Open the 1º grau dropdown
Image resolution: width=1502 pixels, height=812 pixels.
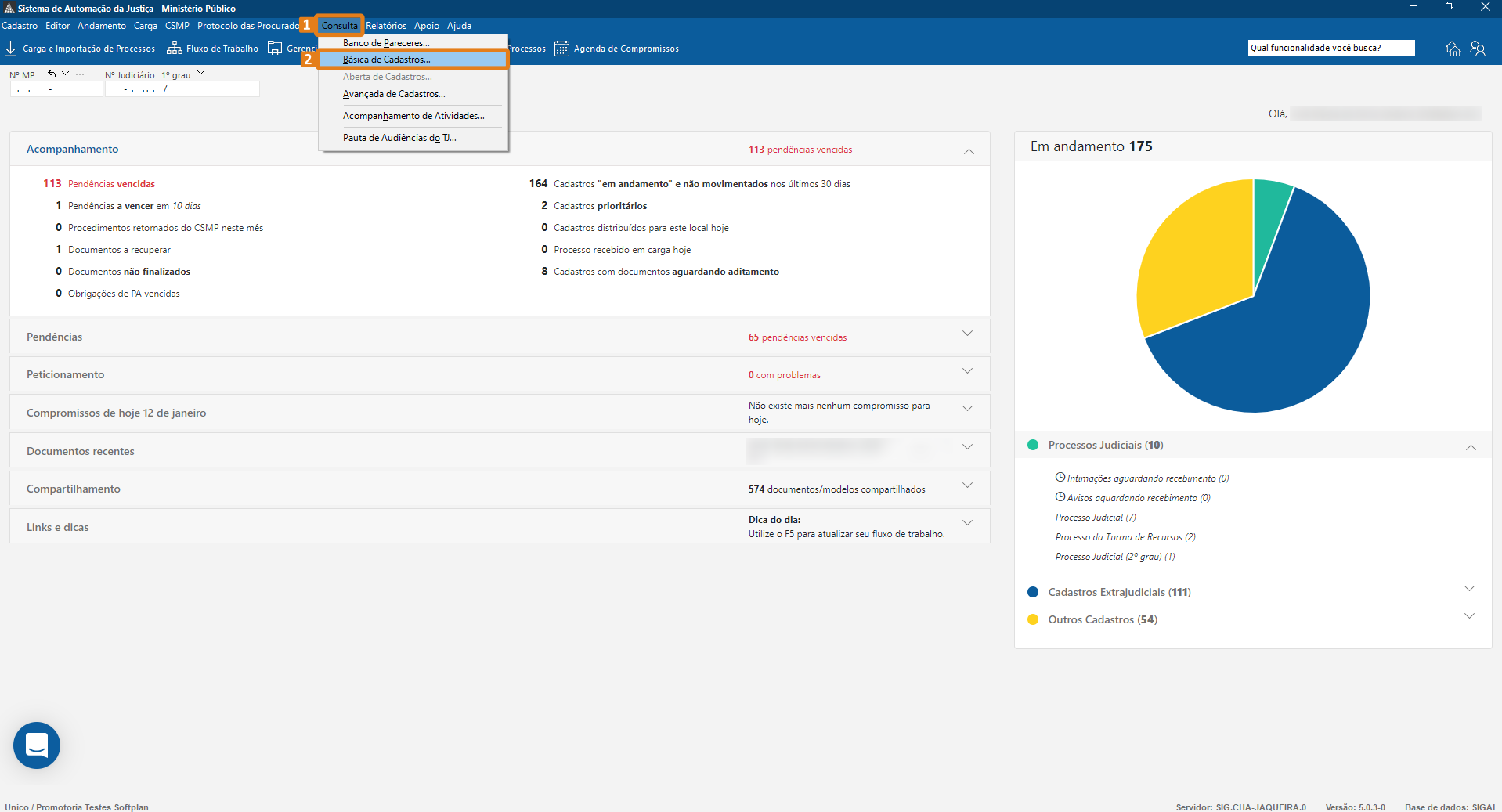(201, 73)
